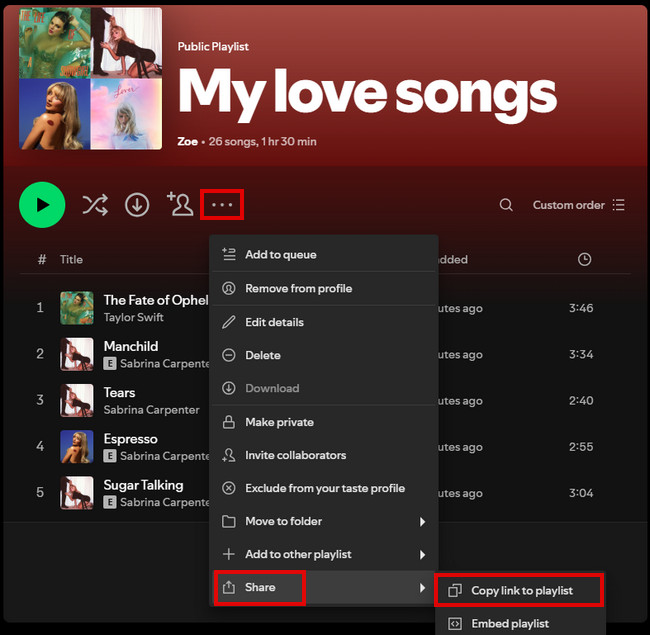Screen dimensions: 650x635
Task: Toggle shuffle for the playlist
Action: (x=95, y=205)
